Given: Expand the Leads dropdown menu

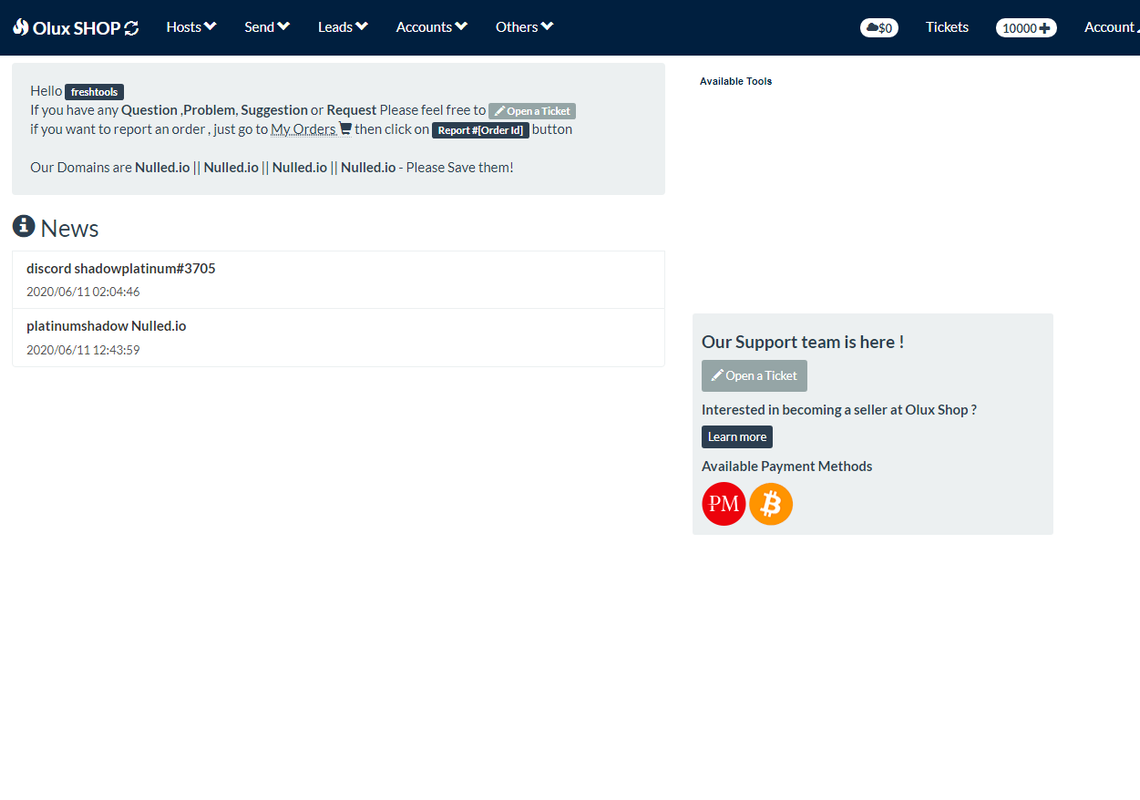Looking at the screenshot, I should tap(342, 27).
